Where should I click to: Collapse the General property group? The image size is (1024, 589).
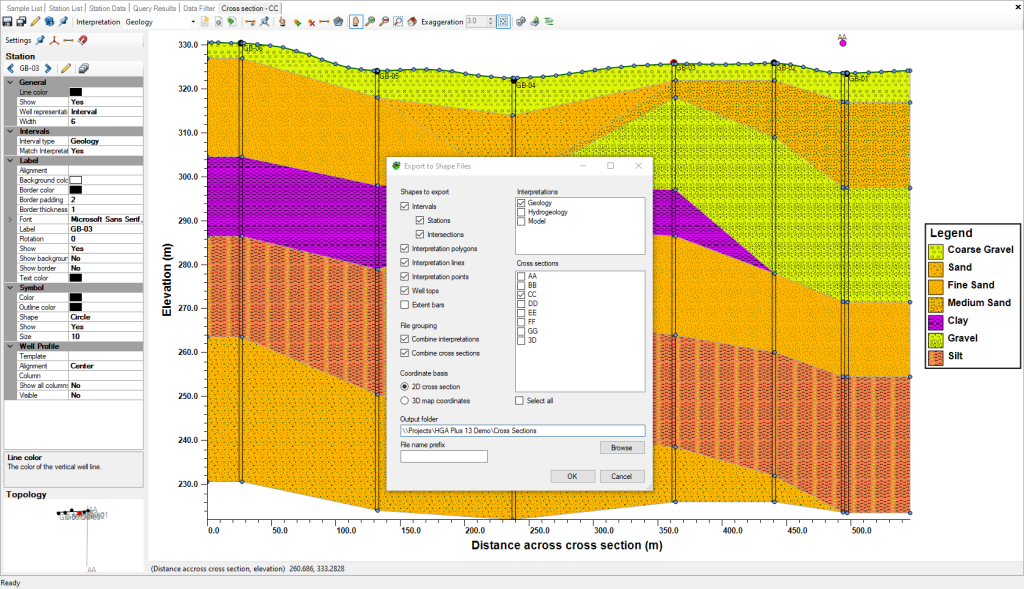click(9, 82)
